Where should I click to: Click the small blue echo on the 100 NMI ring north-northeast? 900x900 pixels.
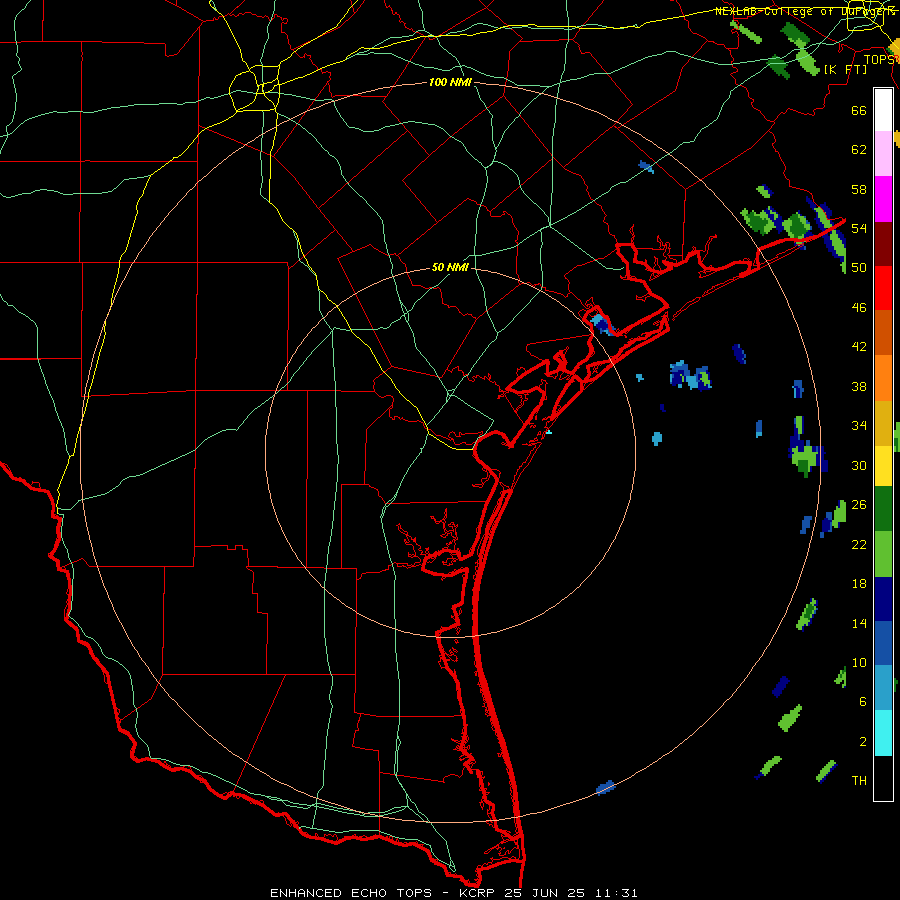[x=646, y=167]
